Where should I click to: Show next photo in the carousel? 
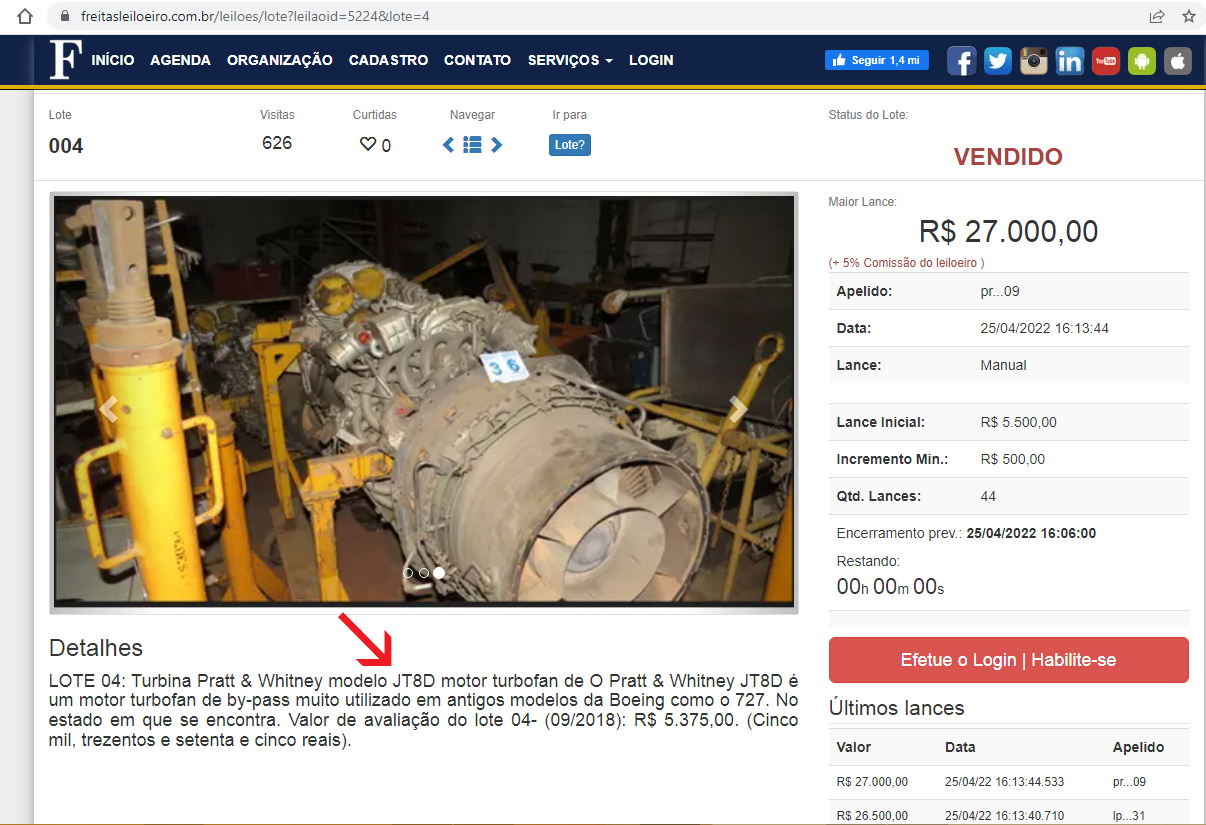[738, 409]
